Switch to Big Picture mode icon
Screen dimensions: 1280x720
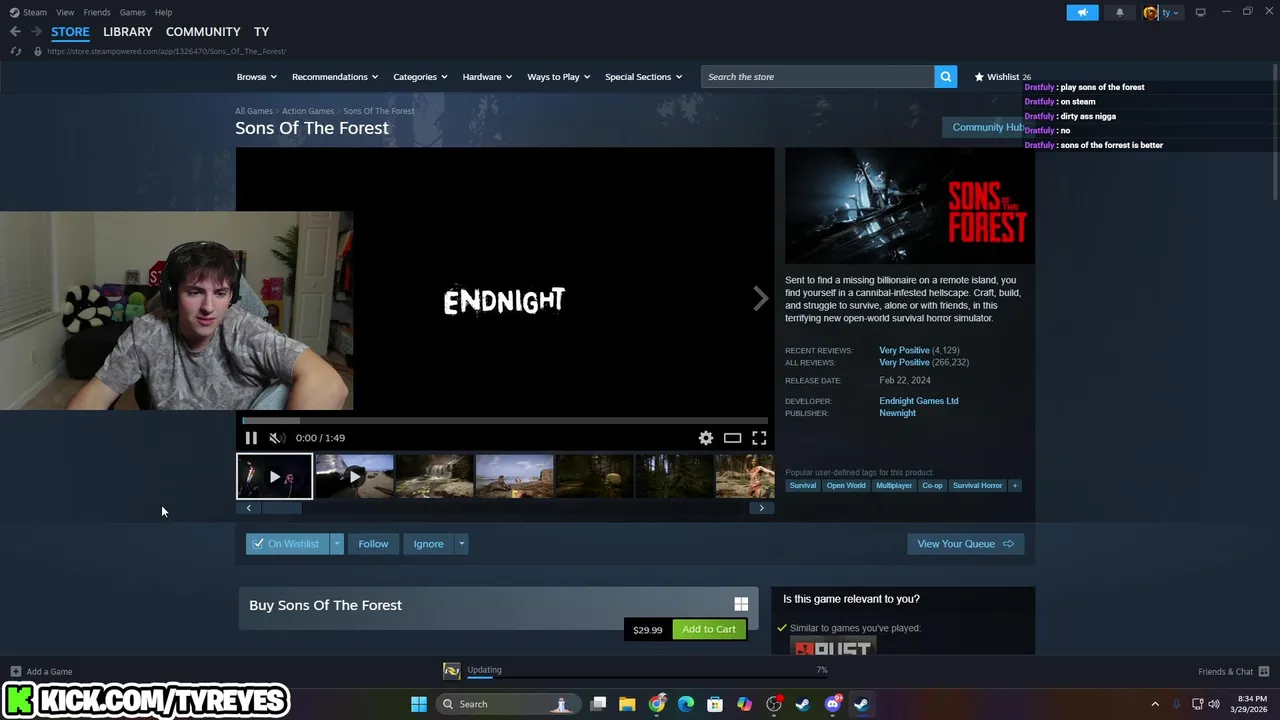pyautogui.click(x=1201, y=12)
